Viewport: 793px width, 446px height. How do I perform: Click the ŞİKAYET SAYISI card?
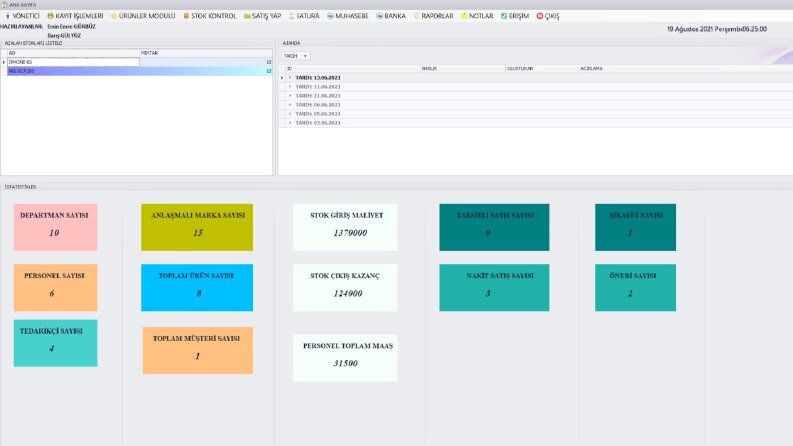point(635,227)
